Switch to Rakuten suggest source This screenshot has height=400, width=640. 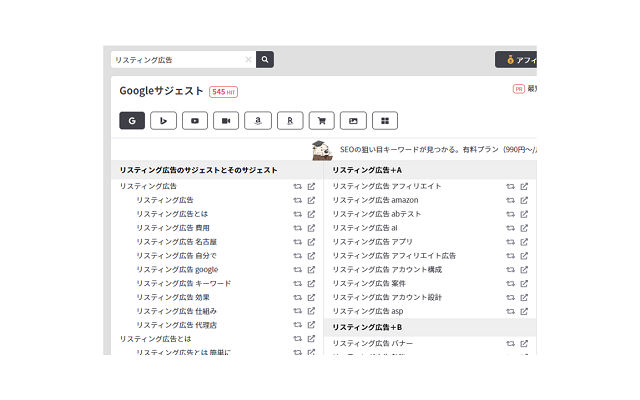290,121
